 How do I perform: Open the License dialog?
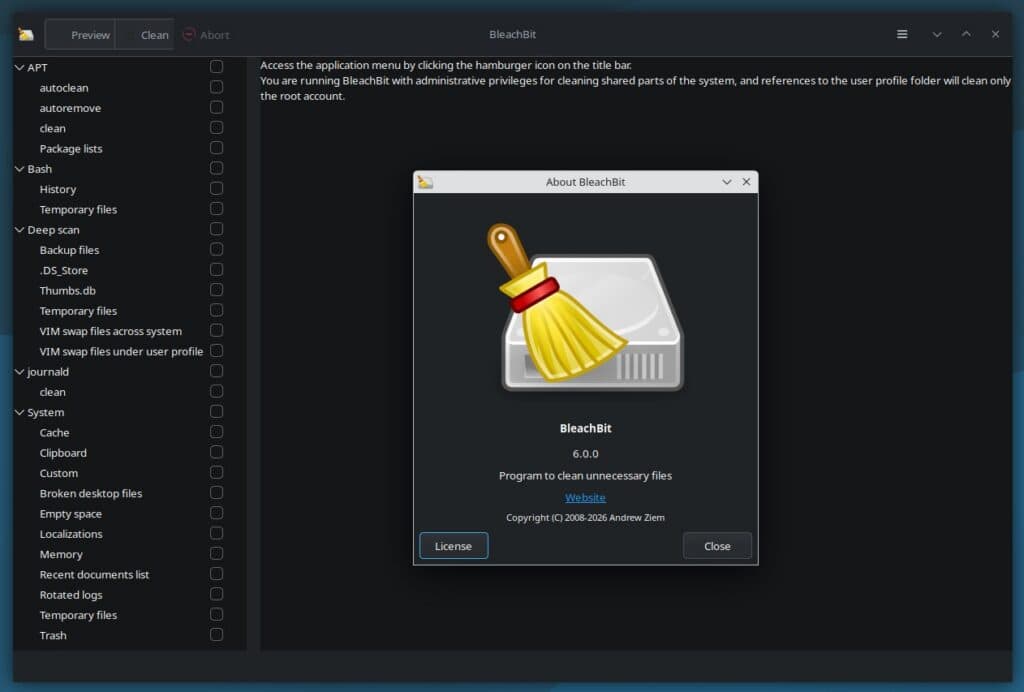(x=453, y=546)
